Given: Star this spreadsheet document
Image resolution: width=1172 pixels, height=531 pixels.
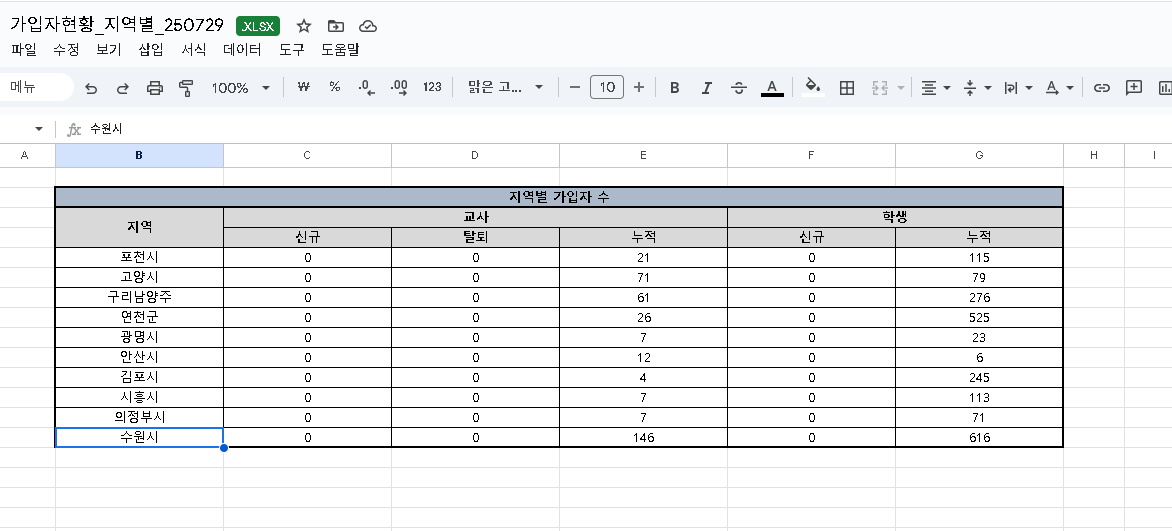Looking at the screenshot, I should point(304,26).
